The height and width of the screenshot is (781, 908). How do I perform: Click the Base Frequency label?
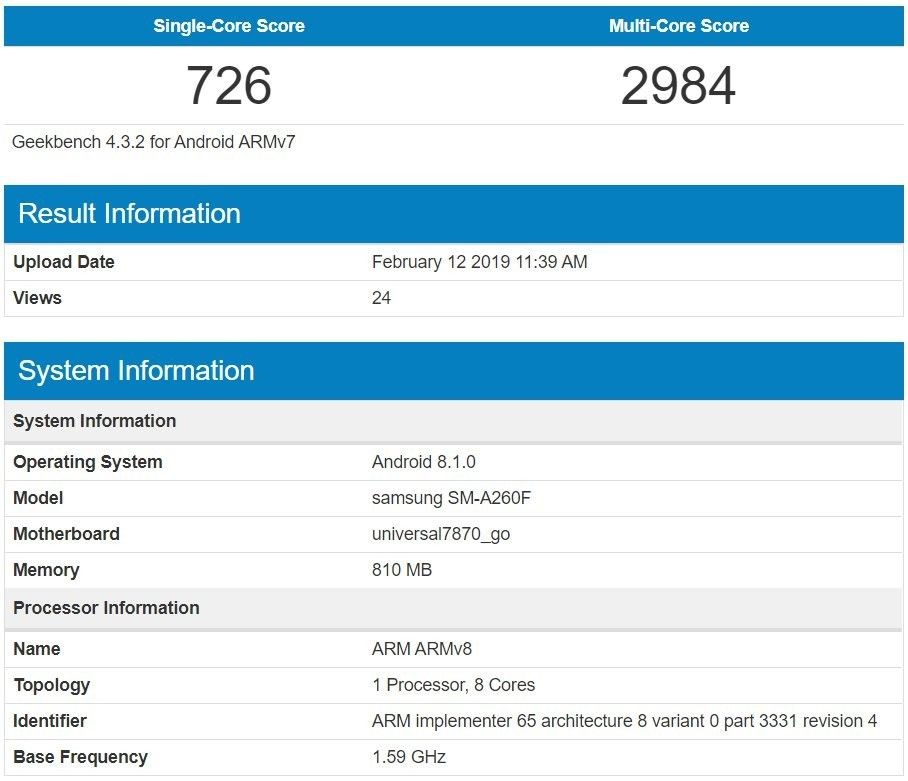(80, 757)
